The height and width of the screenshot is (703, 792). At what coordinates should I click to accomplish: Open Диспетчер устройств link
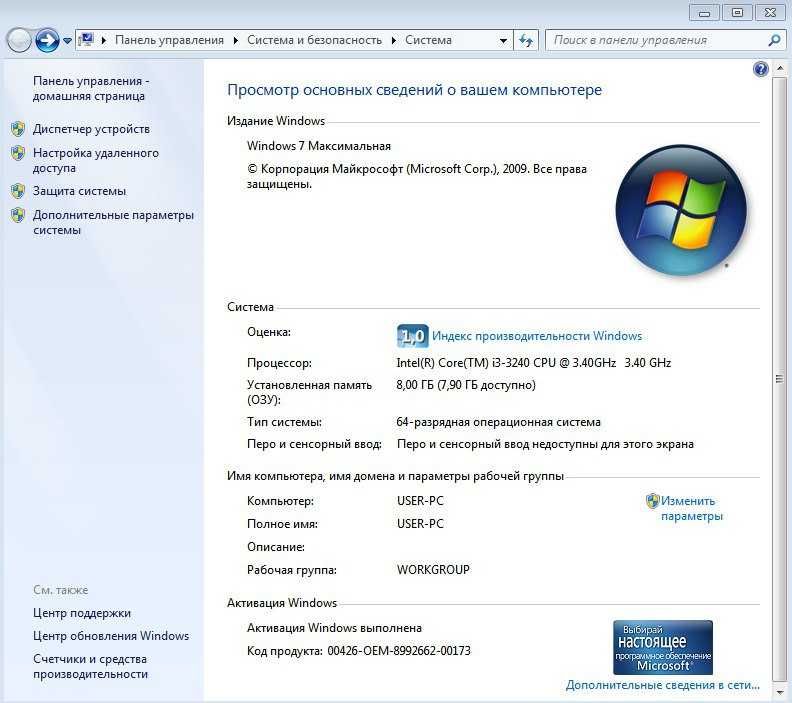tap(91, 129)
